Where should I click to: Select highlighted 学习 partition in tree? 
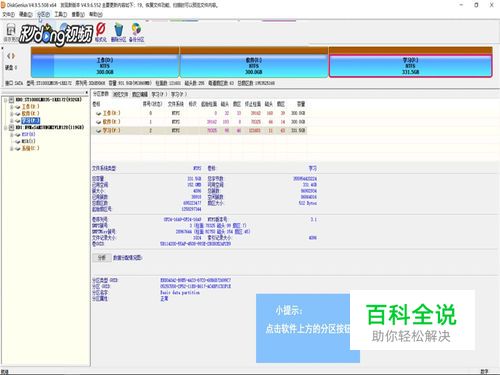point(30,121)
